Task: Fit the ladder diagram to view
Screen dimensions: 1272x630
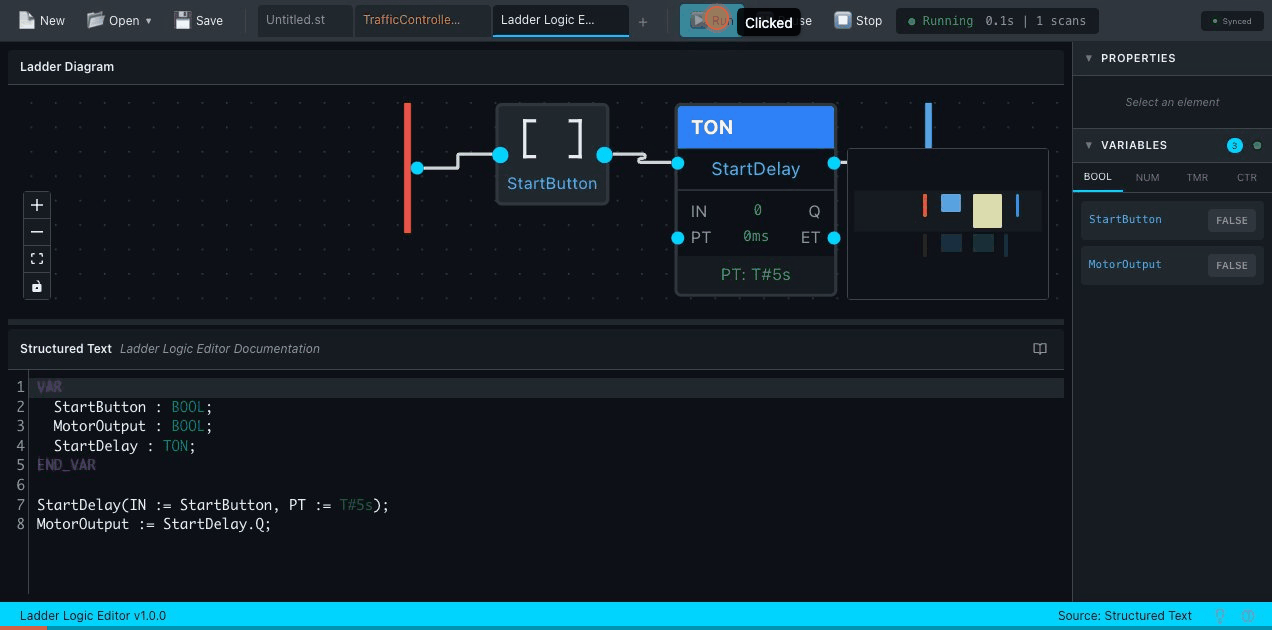Action: [x=37, y=259]
